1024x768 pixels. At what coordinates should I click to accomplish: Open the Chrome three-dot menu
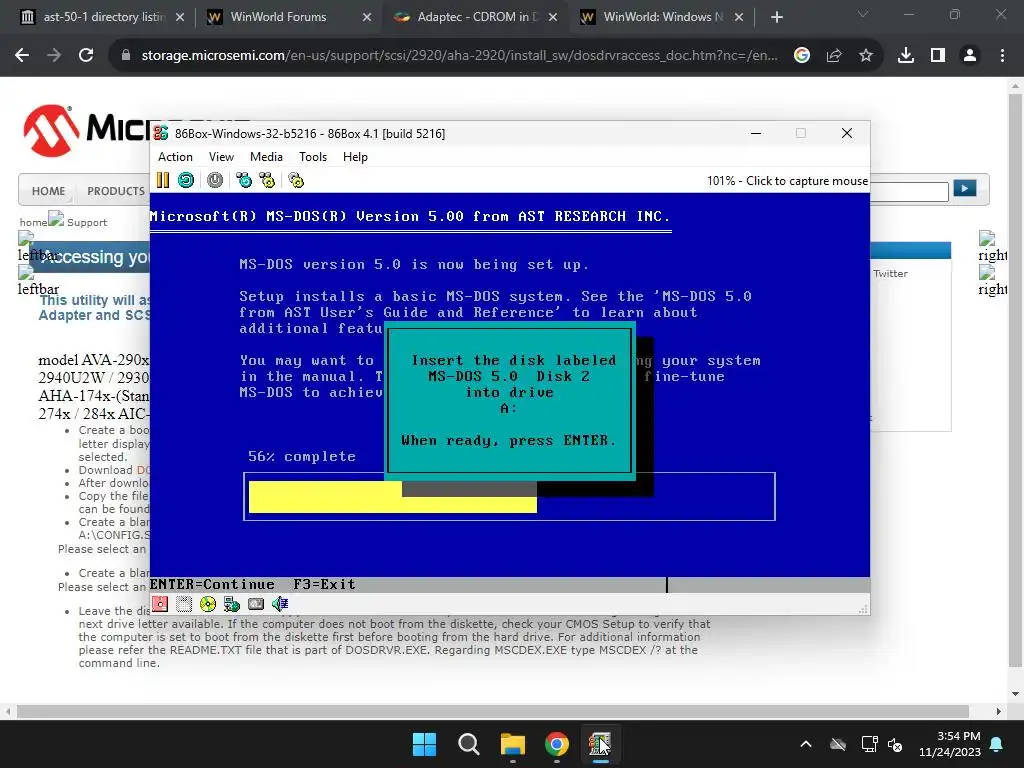[x=1002, y=56]
